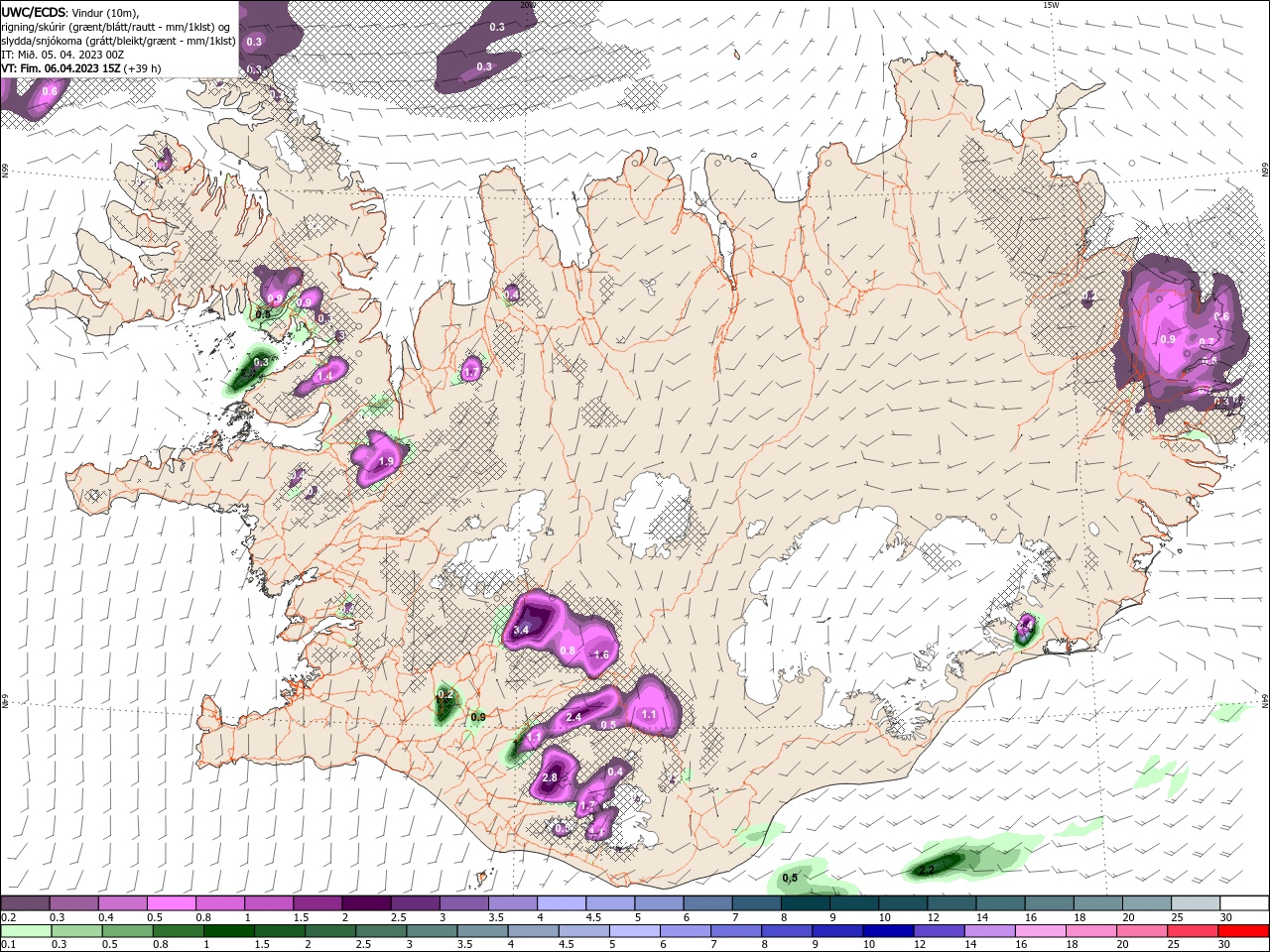Click the 0.2 label in the snow legend
1270x952 pixels.
[x=8, y=917]
